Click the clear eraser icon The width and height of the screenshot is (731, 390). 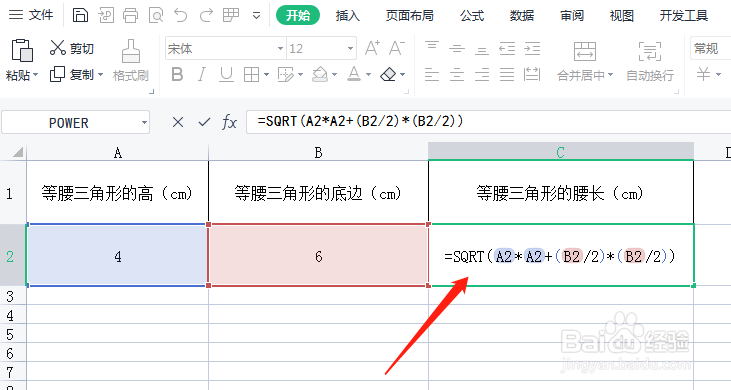[388, 74]
